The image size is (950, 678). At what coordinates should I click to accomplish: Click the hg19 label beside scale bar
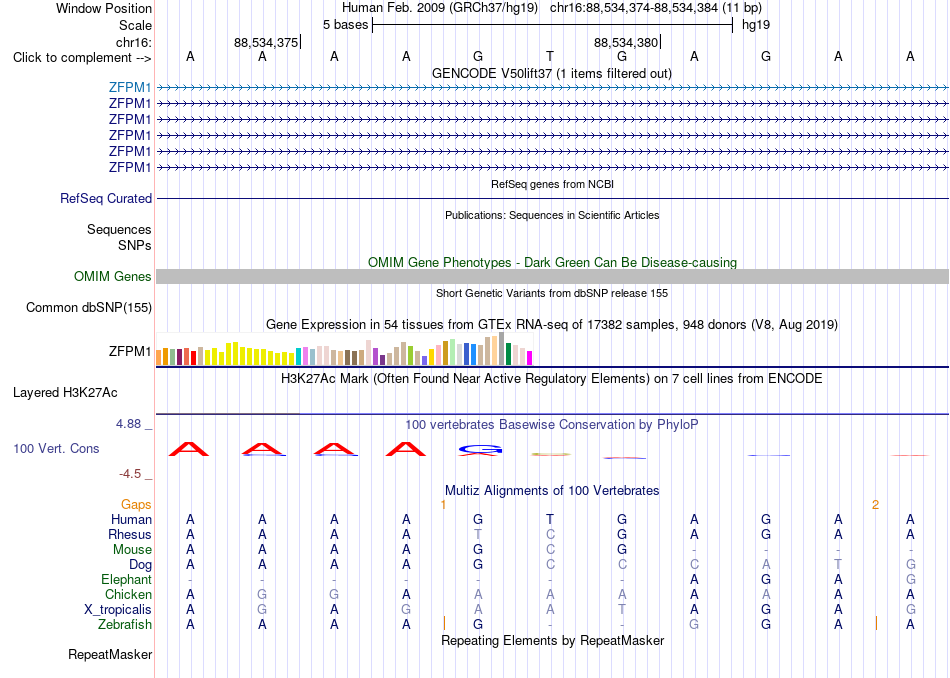(x=756, y=25)
